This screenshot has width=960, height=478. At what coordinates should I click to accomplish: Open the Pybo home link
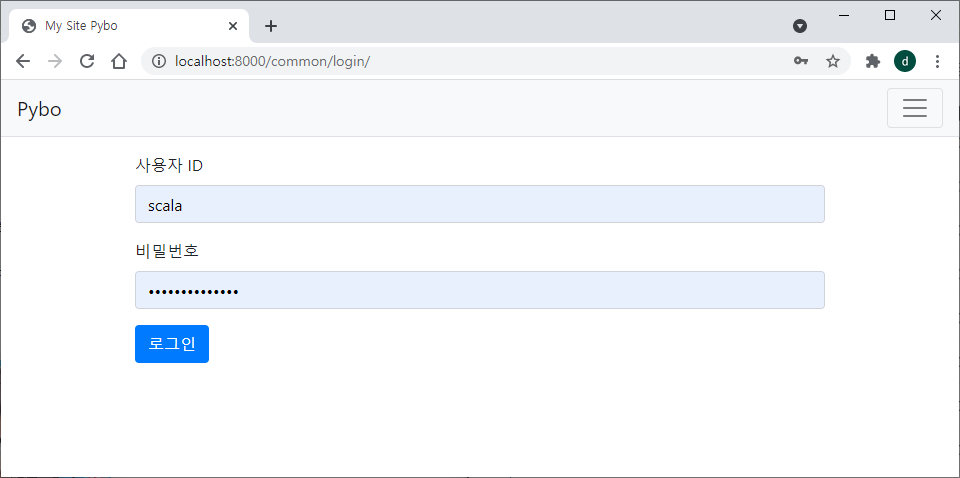(x=39, y=110)
